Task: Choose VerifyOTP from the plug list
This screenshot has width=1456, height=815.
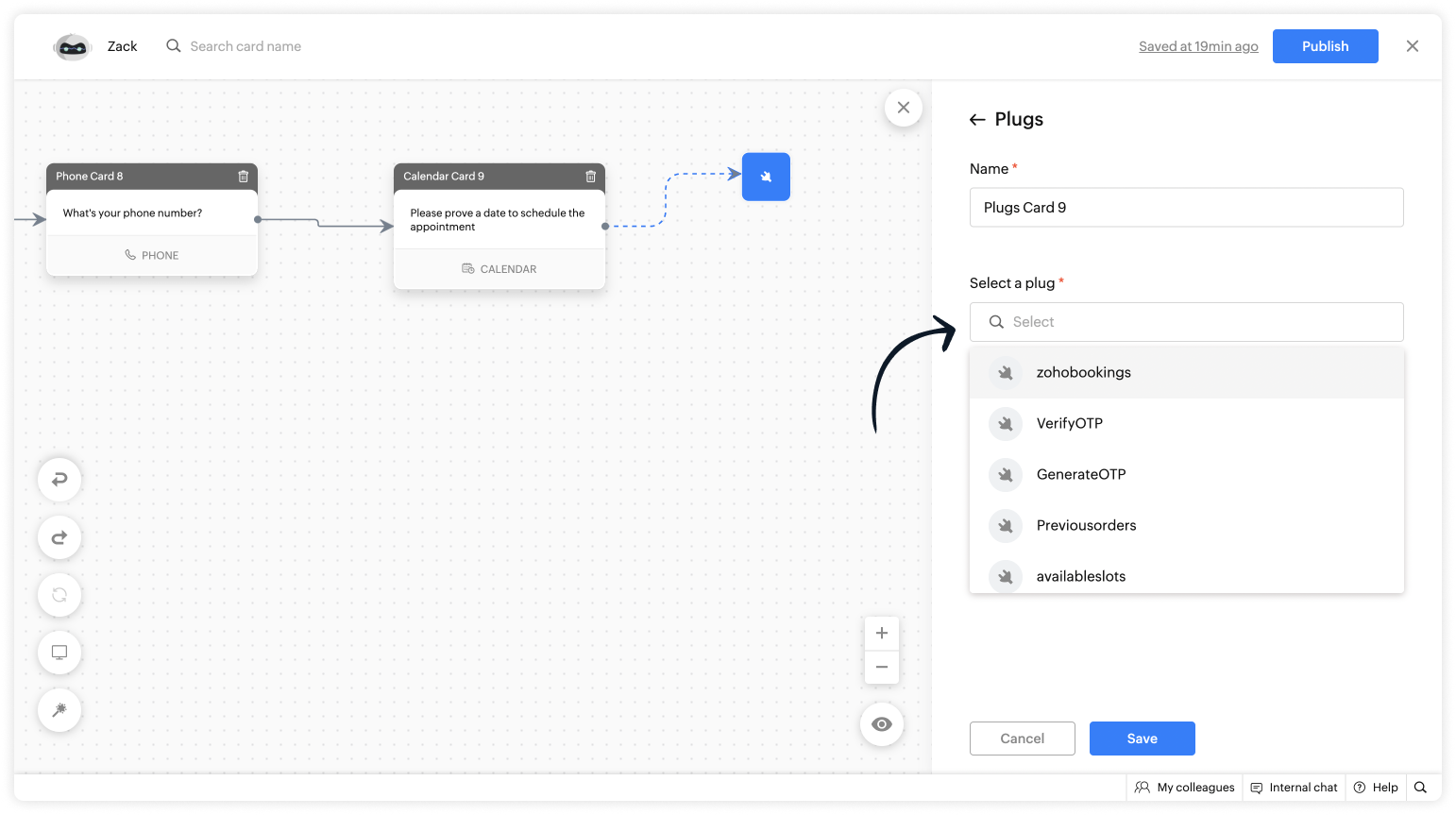Action: [x=1187, y=424]
